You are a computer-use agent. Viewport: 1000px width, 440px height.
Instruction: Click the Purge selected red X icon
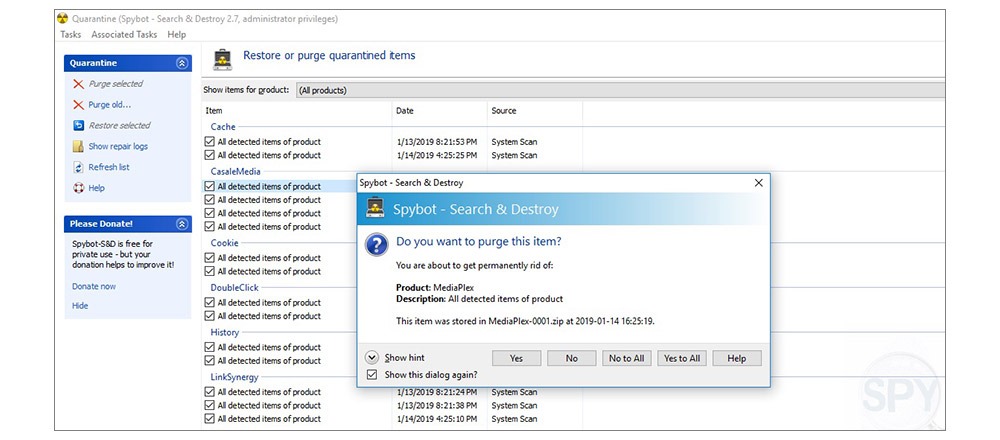click(78, 84)
